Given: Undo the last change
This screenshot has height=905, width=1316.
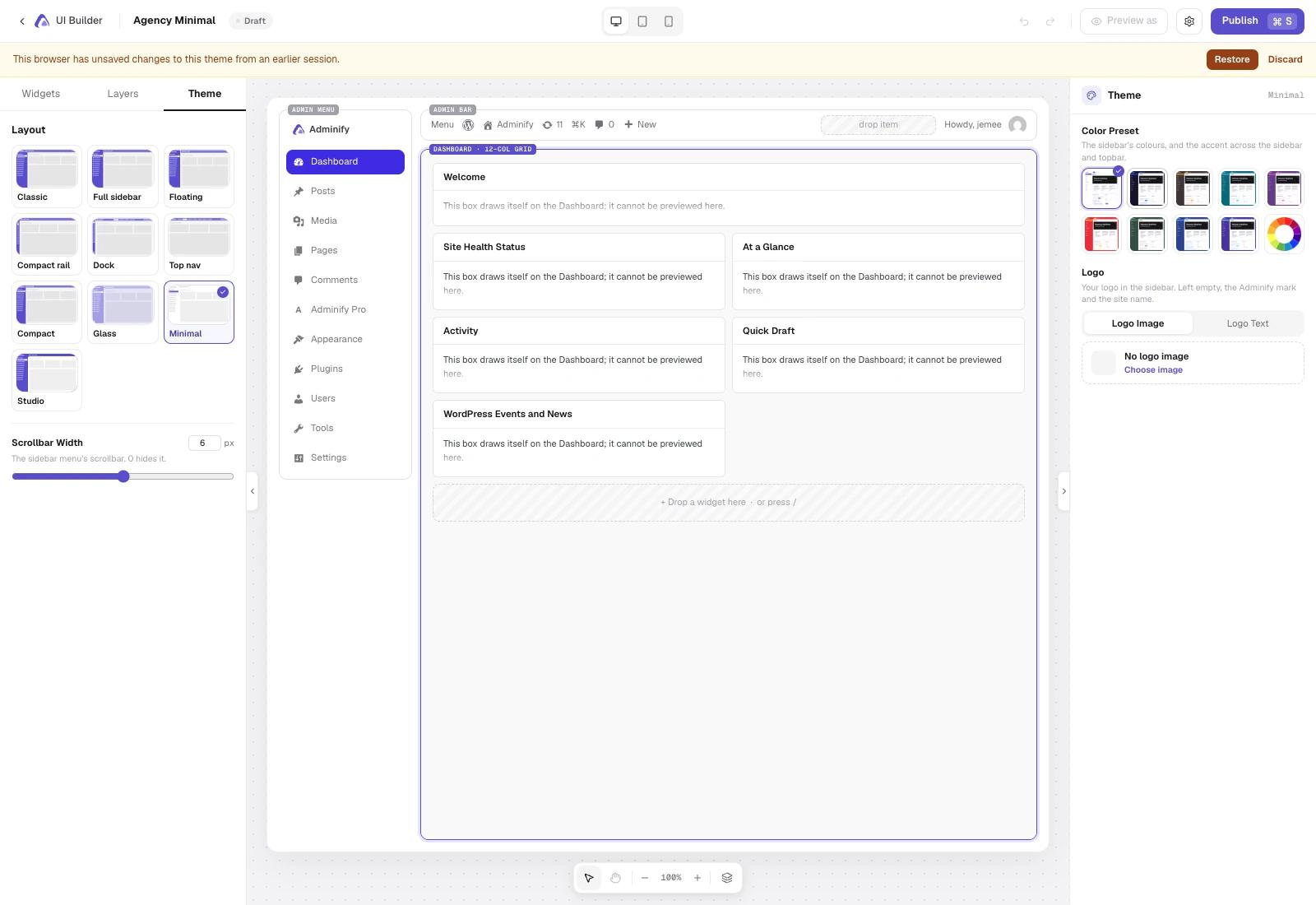Looking at the screenshot, I should [1024, 21].
